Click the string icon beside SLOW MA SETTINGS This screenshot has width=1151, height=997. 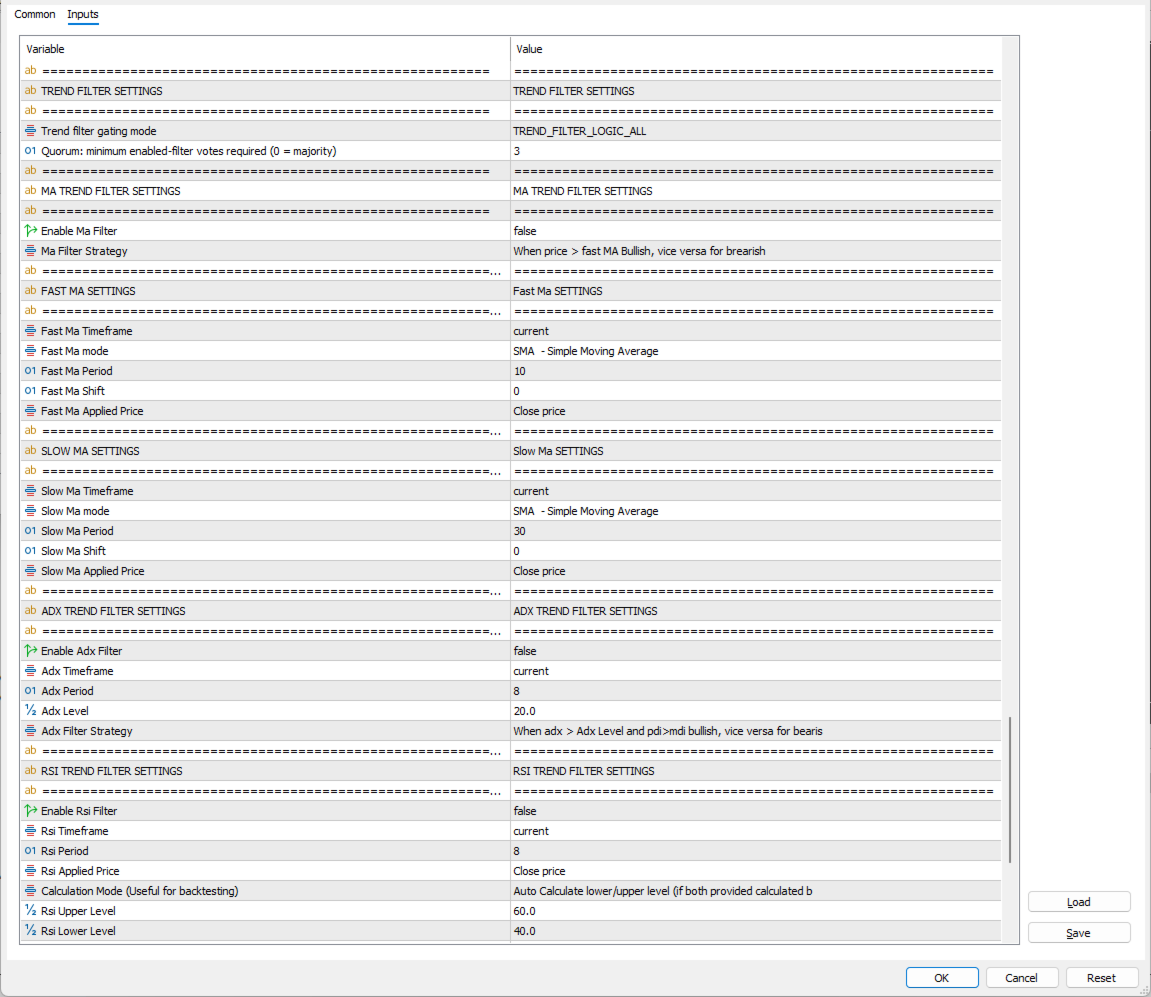point(30,451)
